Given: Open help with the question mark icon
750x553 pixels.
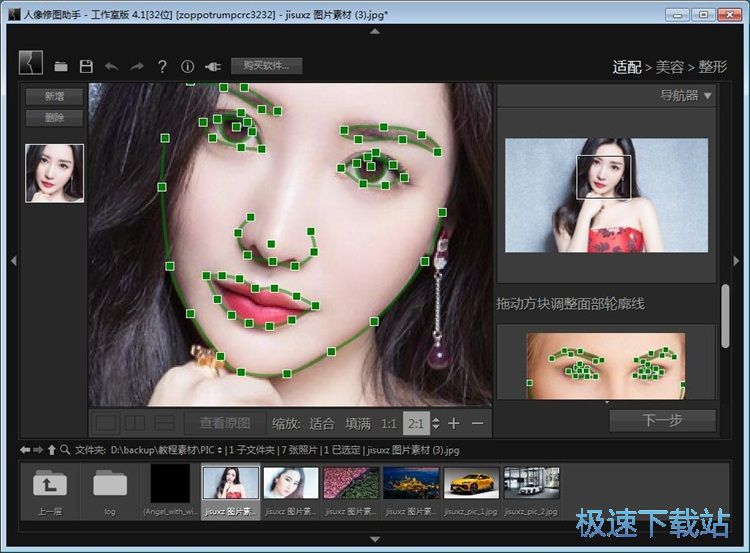Looking at the screenshot, I should pyautogui.click(x=163, y=66).
